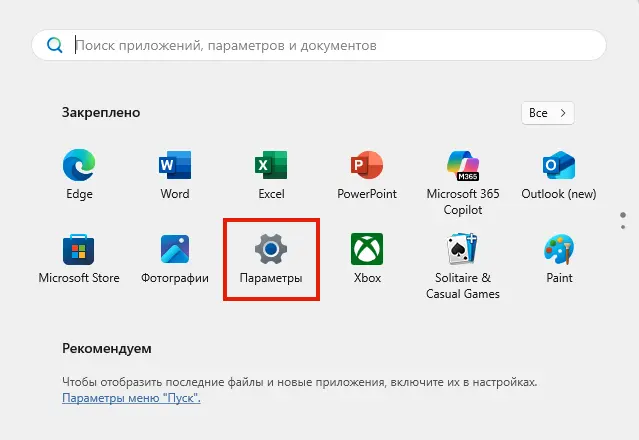
Task: Click the Закреплено section heading
Action: pyautogui.click(x=101, y=112)
